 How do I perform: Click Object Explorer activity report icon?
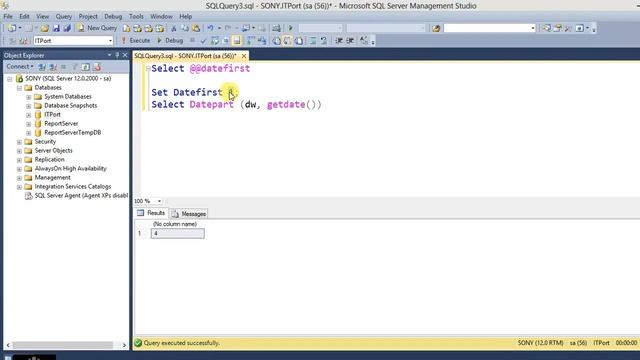97,67
